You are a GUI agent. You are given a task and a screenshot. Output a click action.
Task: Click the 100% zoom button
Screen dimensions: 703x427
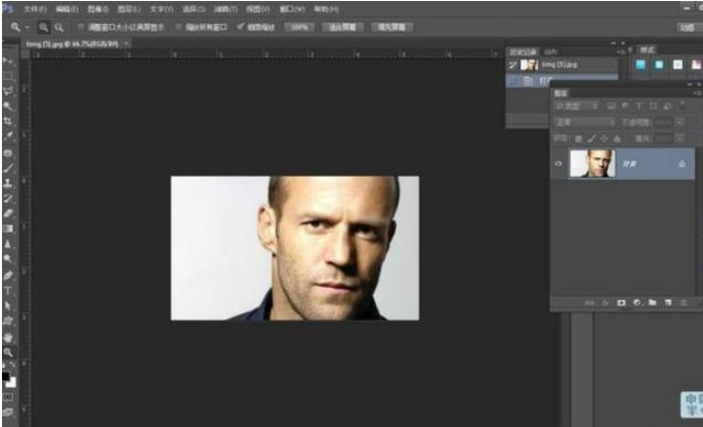(299, 27)
